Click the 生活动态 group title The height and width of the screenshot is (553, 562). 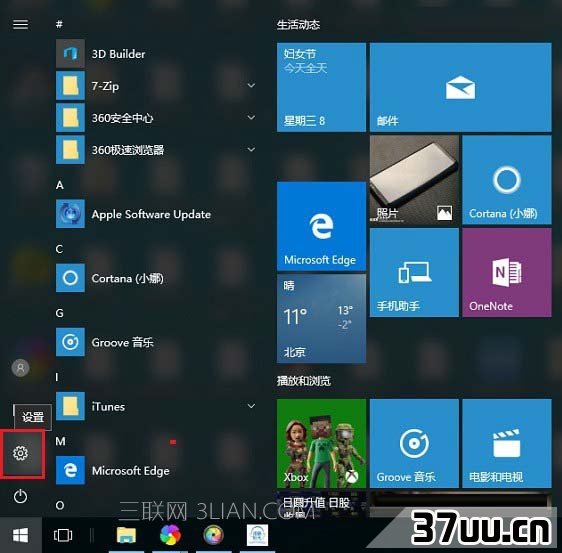[x=298, y=25]
